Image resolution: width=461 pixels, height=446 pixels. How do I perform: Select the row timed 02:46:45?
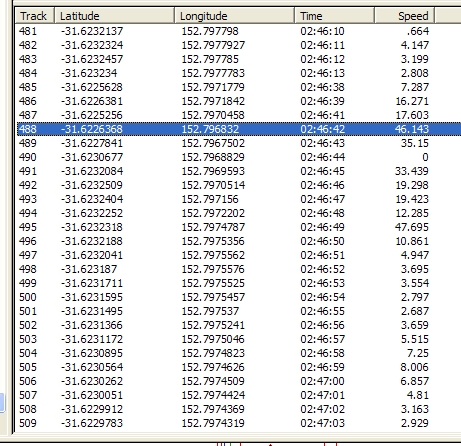239,171
